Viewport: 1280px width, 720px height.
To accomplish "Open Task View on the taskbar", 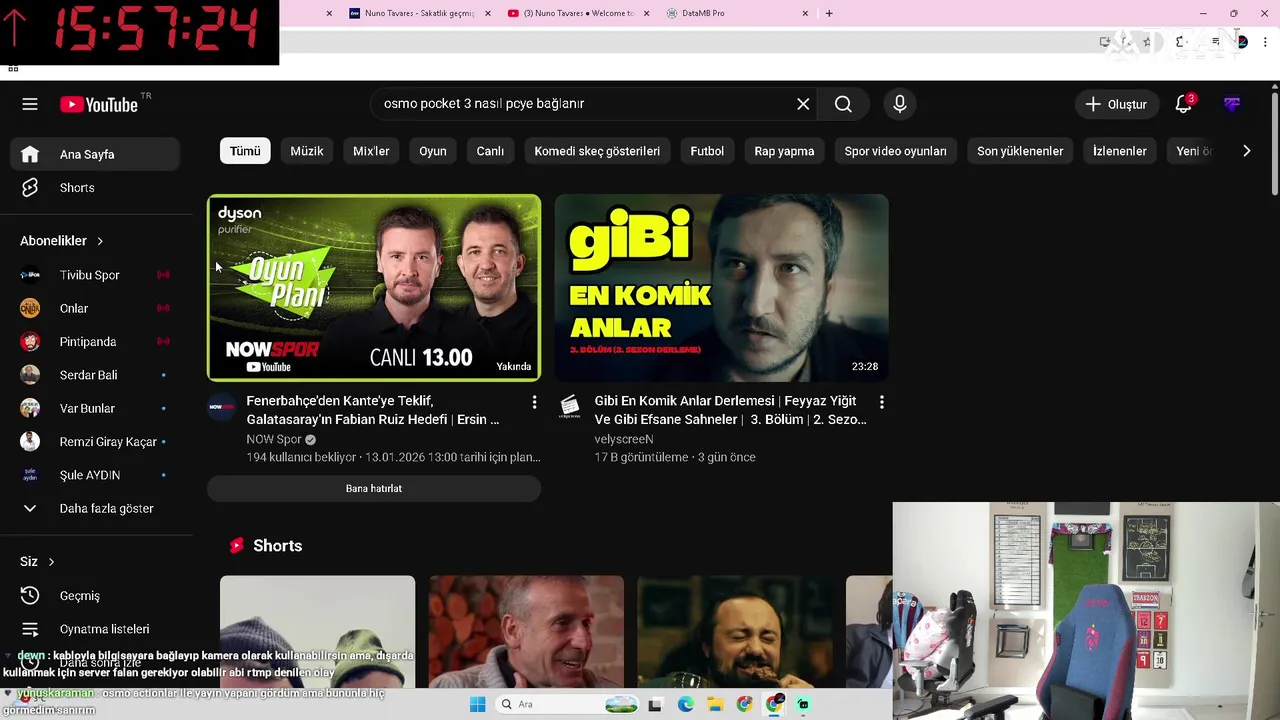I will point(655,704).
